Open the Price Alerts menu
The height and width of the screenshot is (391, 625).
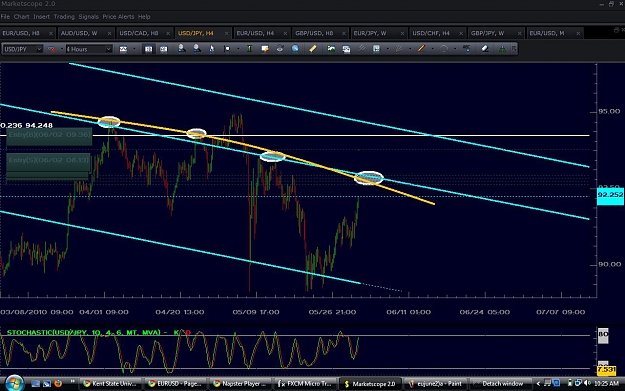(118, 17)
